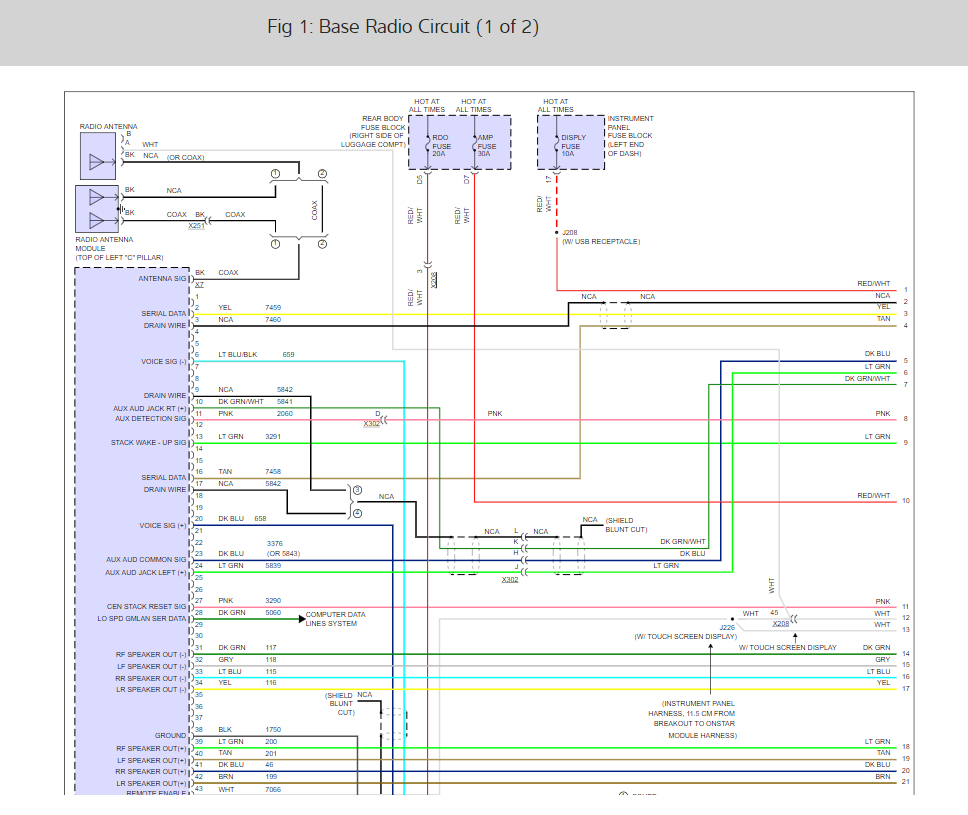Click the J208 splice dot
Image resolution: width=968 pixels, height=815 pixels.
(557, 232)
